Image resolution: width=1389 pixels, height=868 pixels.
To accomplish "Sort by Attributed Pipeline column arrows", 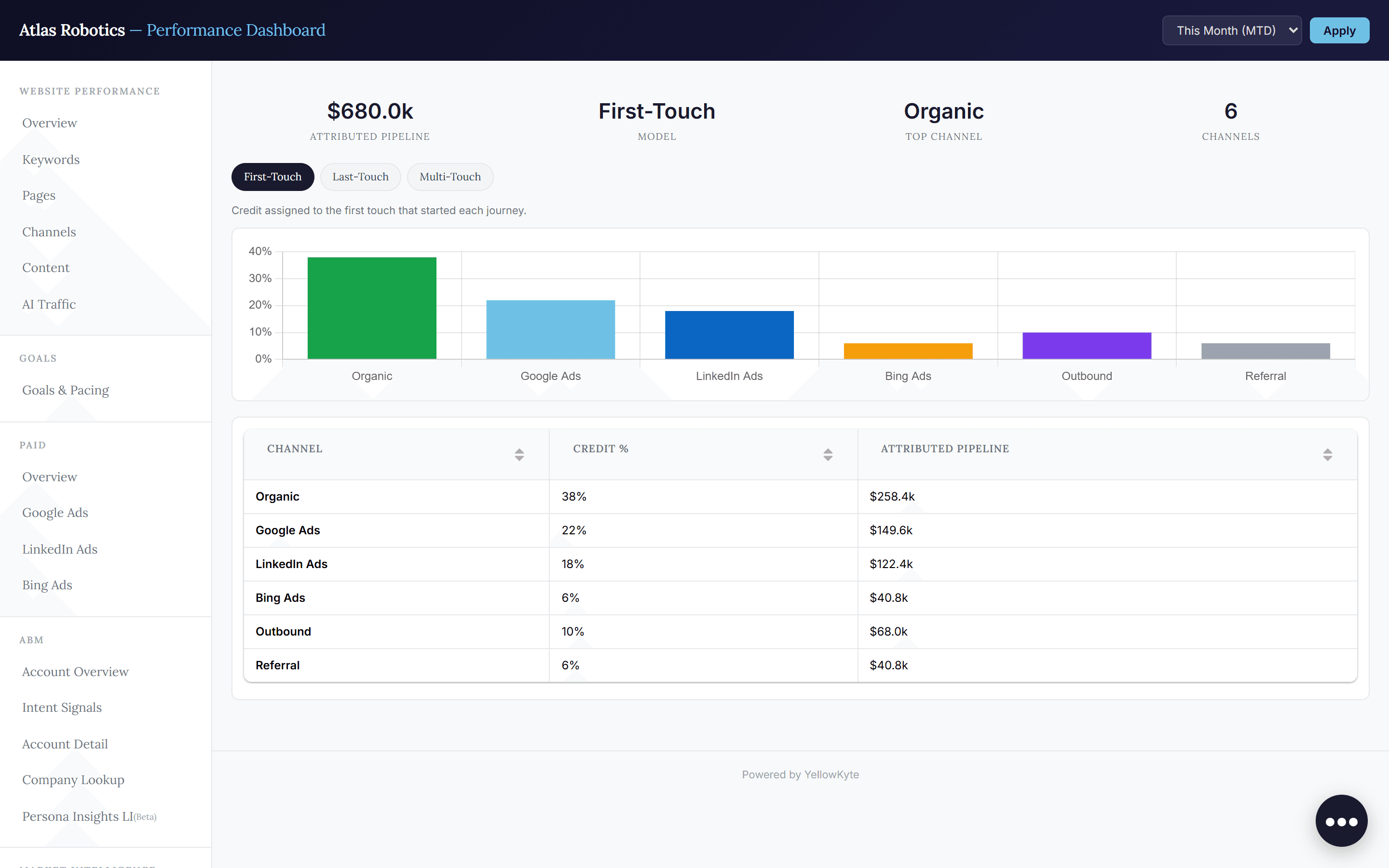I will pyautogui.click(x=1327, y=455).
